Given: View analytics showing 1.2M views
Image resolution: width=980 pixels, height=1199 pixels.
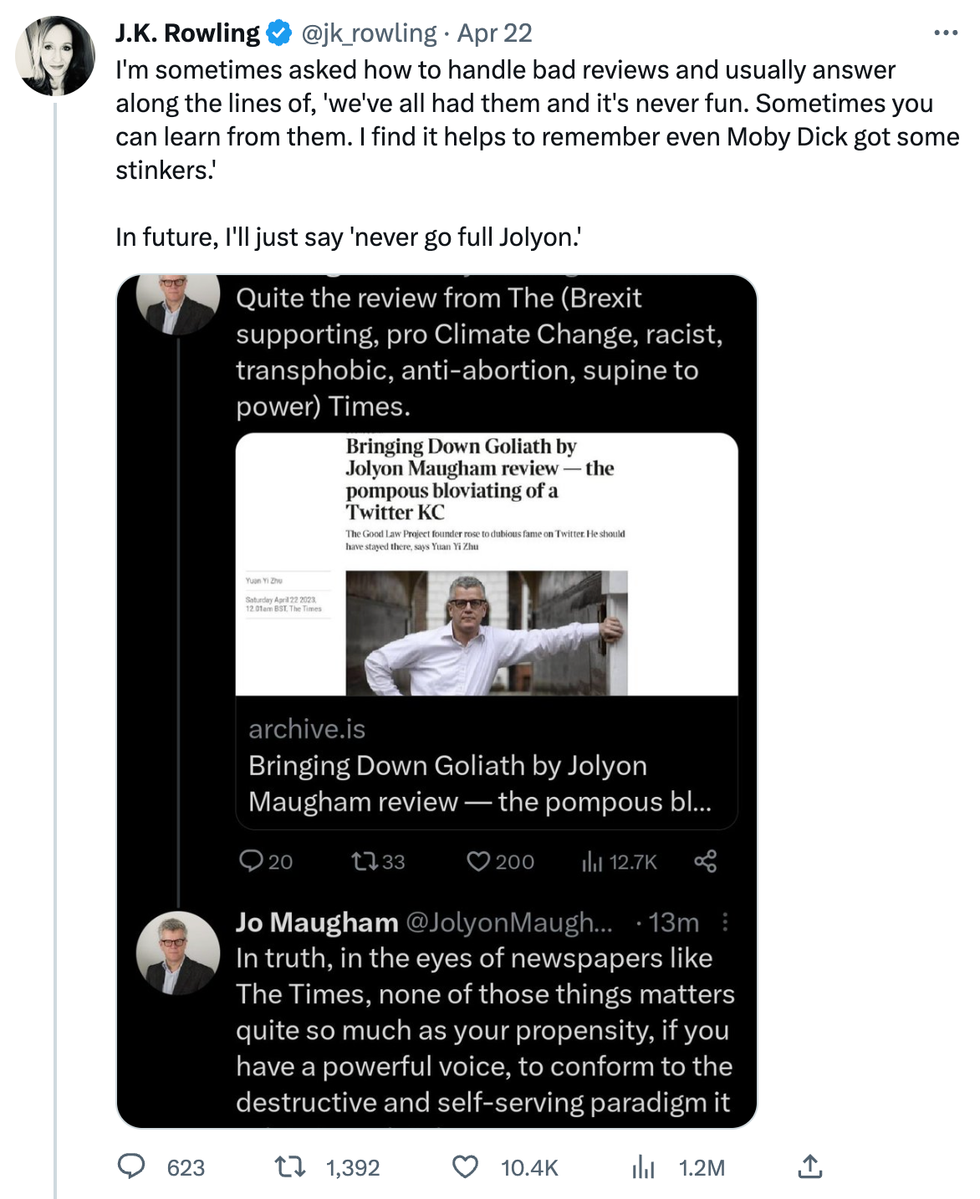Looking at the screenshot, I should [x=644, y=1167].
